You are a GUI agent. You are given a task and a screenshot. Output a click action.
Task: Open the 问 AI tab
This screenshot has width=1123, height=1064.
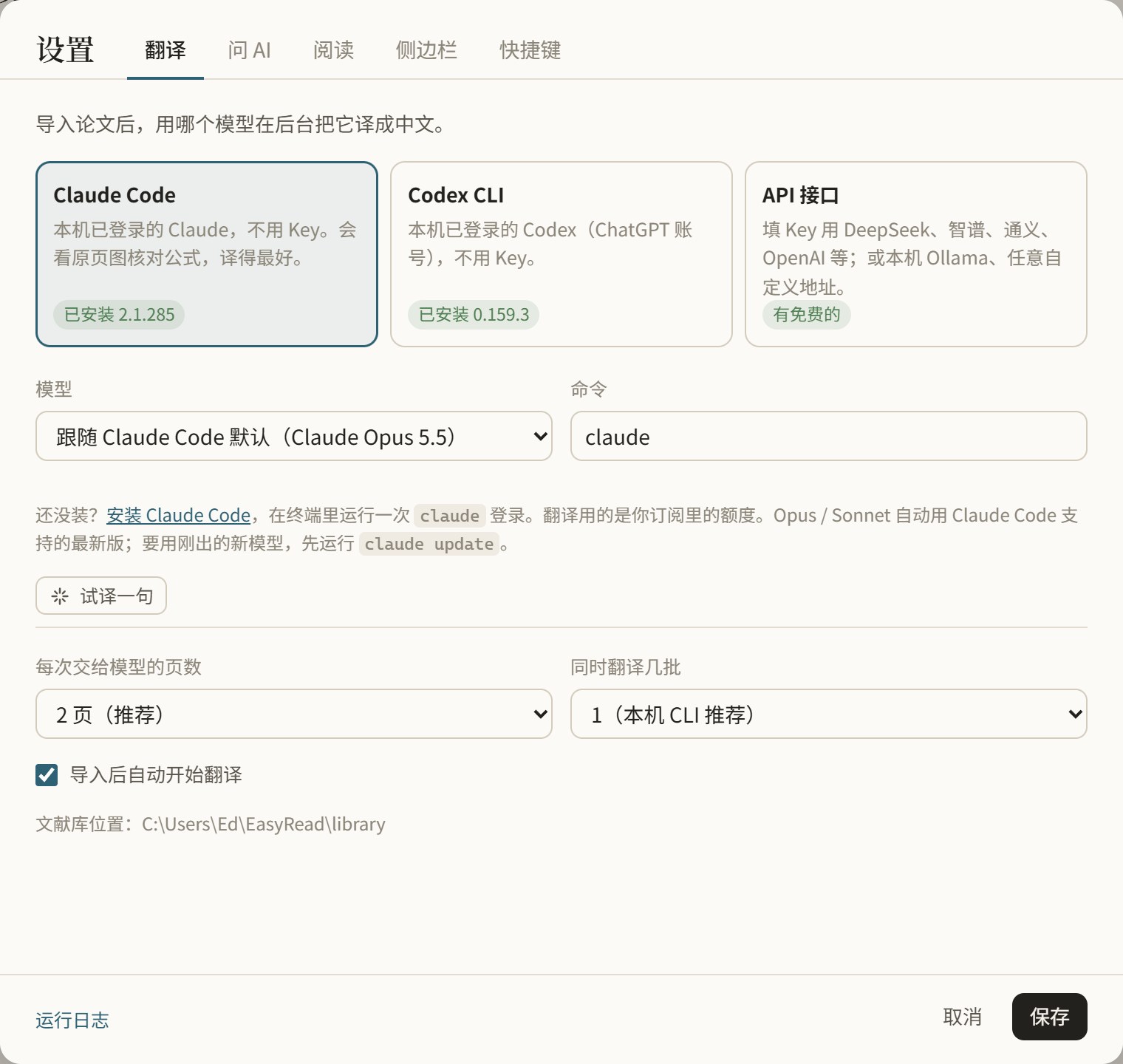coord(249,50)
